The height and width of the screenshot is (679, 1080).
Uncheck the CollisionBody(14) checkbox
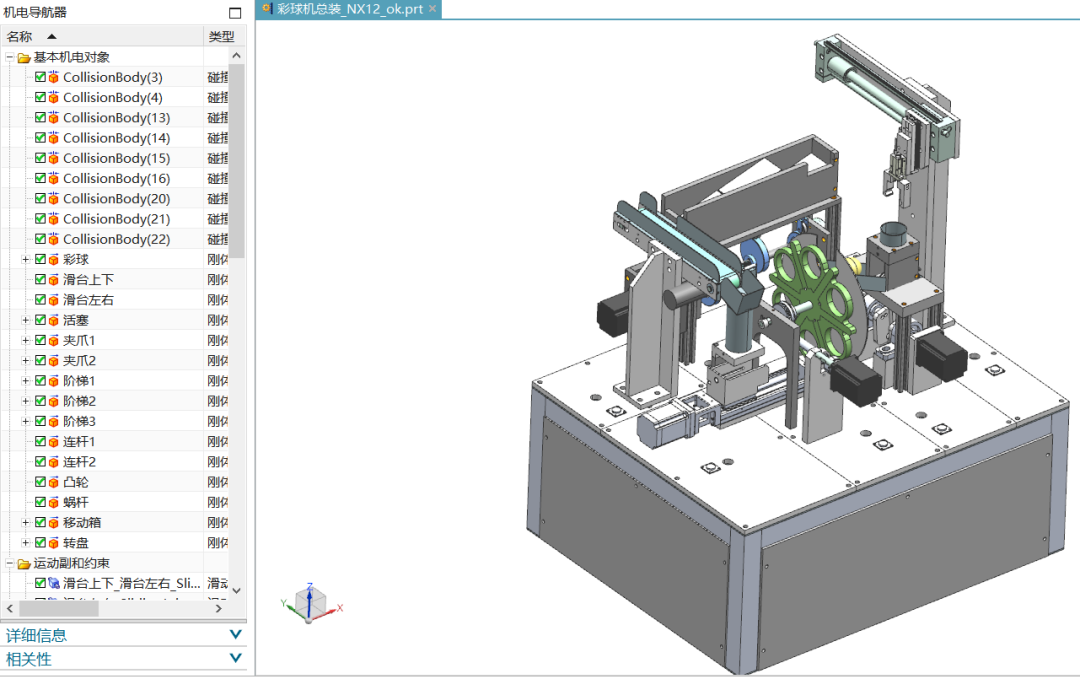click(x=40, y=138)
